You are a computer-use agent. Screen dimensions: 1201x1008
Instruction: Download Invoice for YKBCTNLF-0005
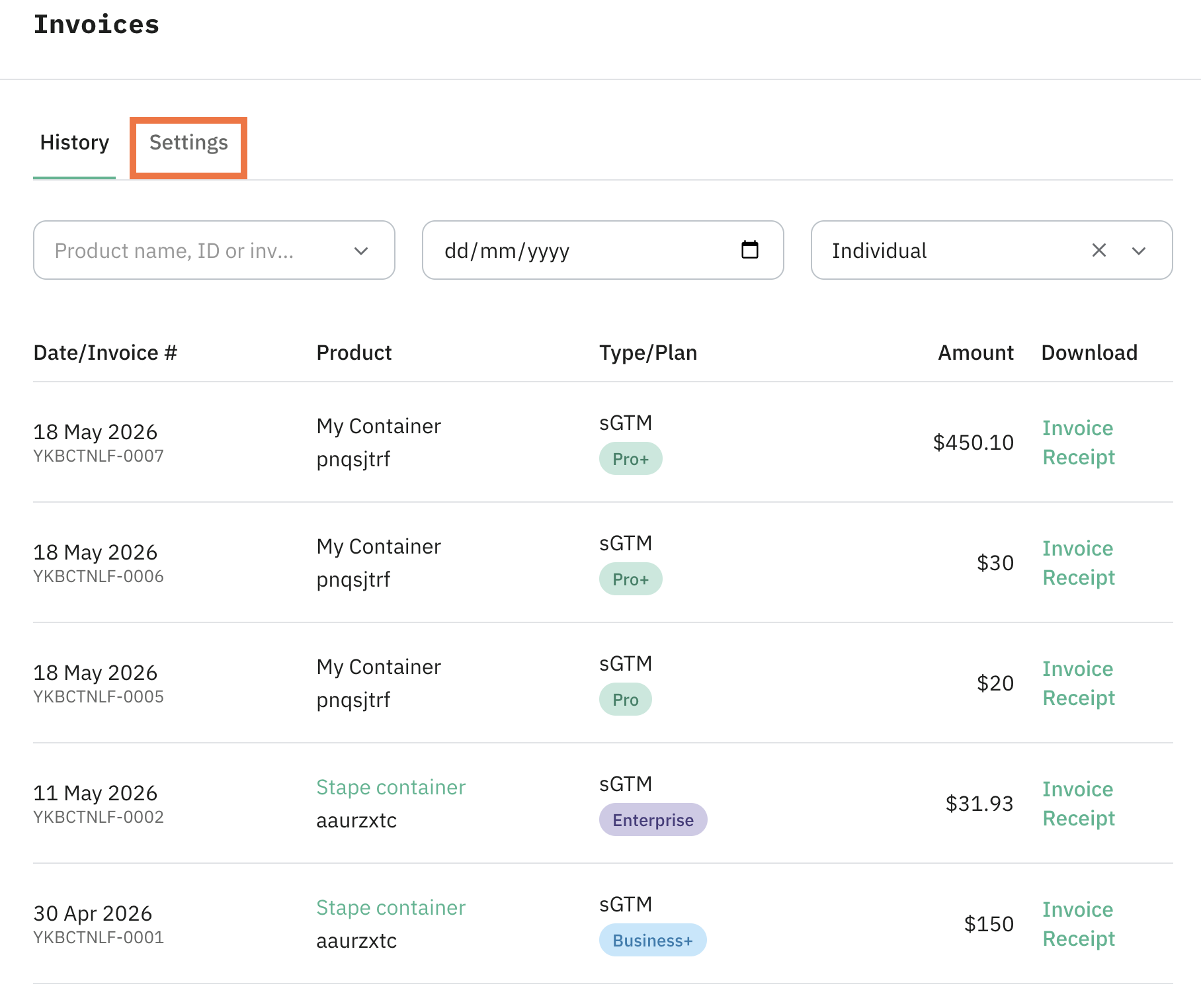click(1078, 669)
